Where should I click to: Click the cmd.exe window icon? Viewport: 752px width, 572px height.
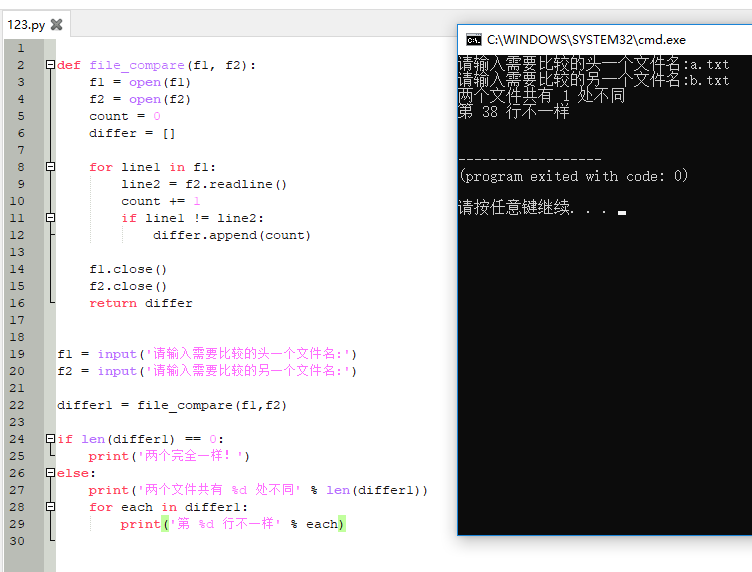(473, 40)
